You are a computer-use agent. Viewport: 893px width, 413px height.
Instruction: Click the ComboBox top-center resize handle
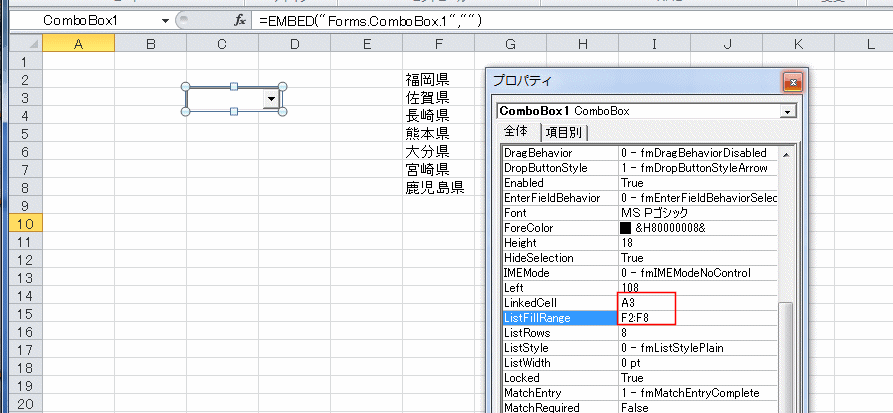(x=234, y=87)
